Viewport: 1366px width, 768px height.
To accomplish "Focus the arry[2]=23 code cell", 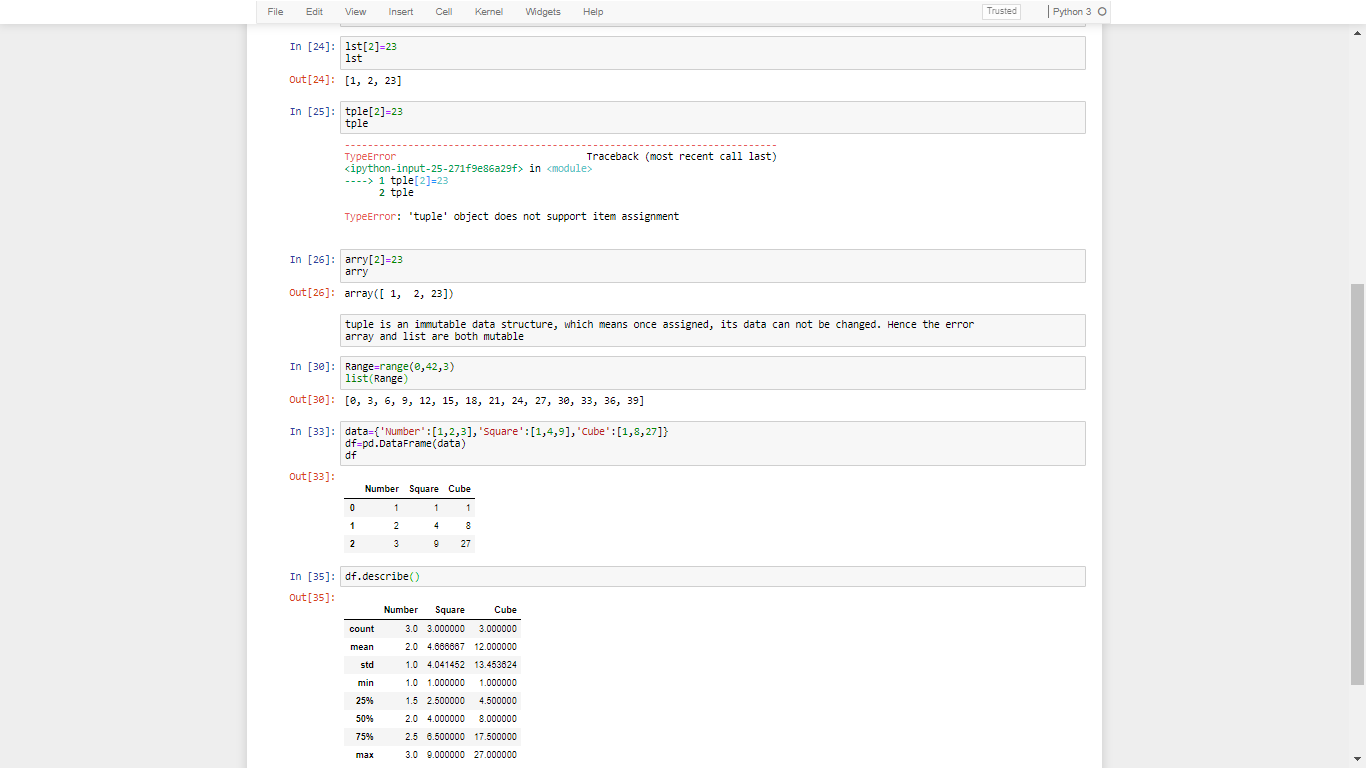I will pos(712,266).
